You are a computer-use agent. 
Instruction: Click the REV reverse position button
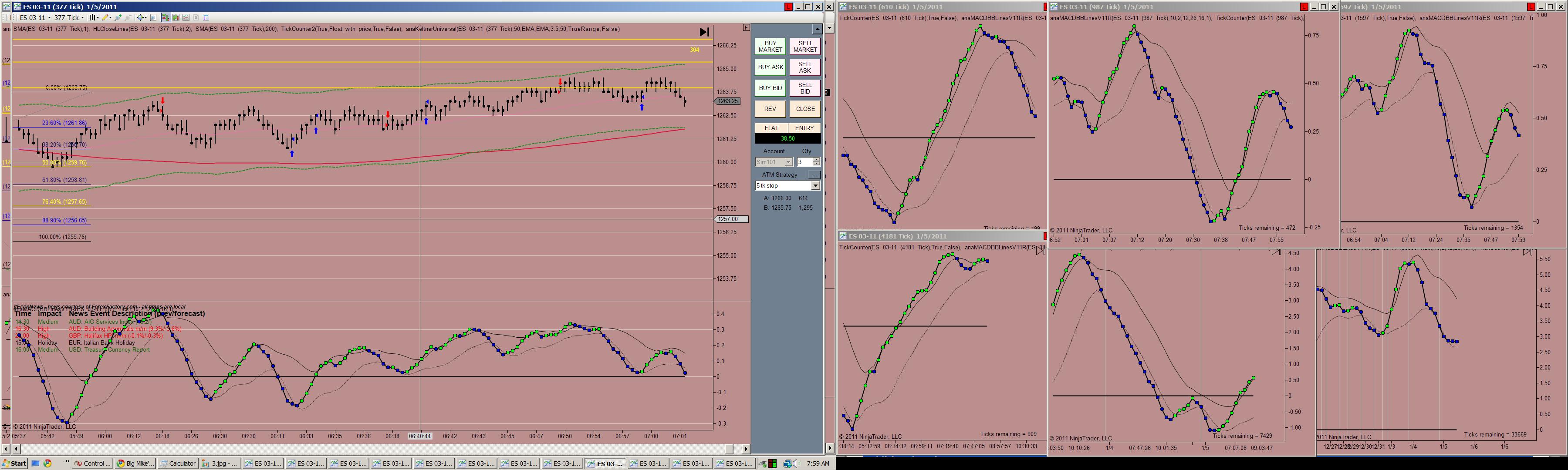(x=770, y=109)
